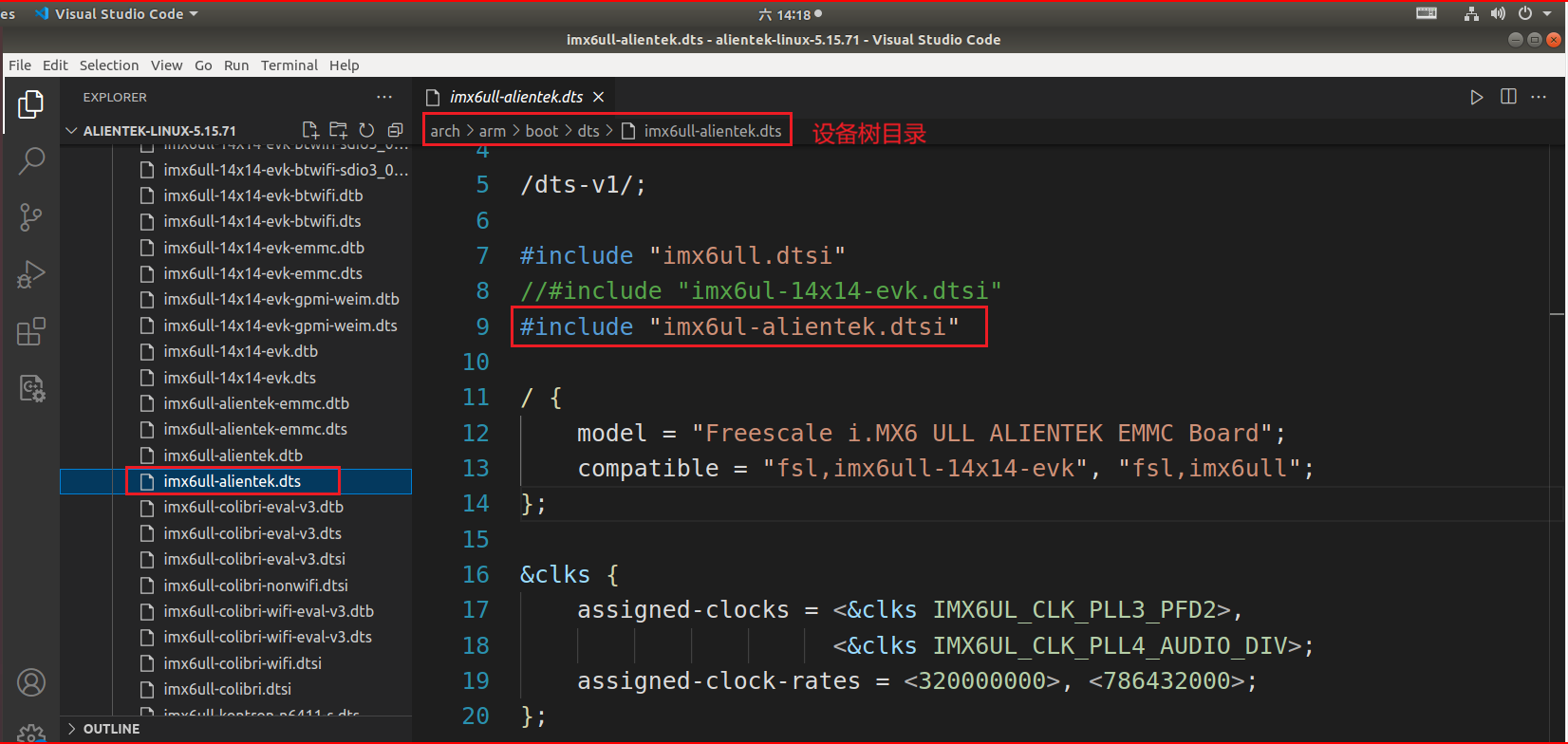Open imx6ull-14x14-evk-emmc.dts in explorer
Screen dimensions: 1568x744
click(263, 273)
